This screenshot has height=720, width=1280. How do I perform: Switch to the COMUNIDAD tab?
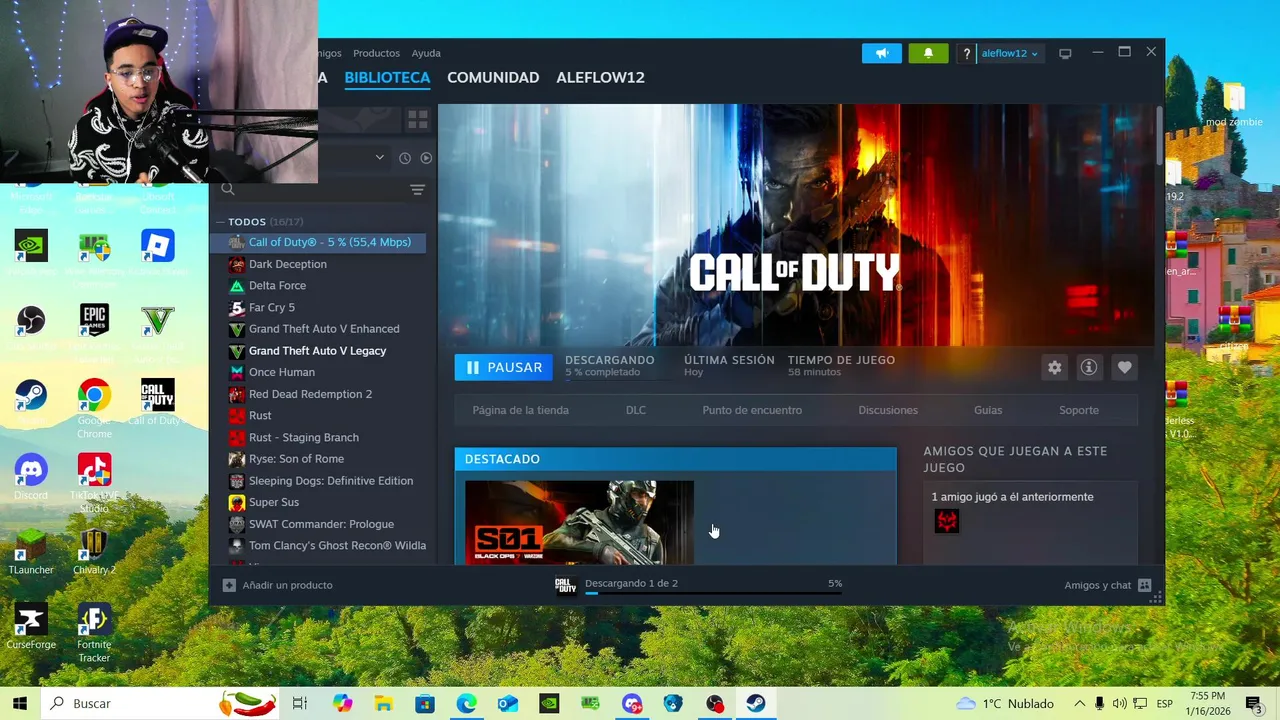493,77
